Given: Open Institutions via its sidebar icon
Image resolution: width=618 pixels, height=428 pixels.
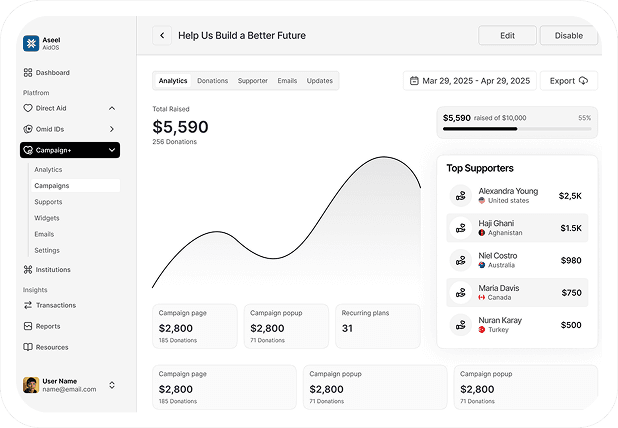Looking at the screenshot, I should tap(28, 269).
